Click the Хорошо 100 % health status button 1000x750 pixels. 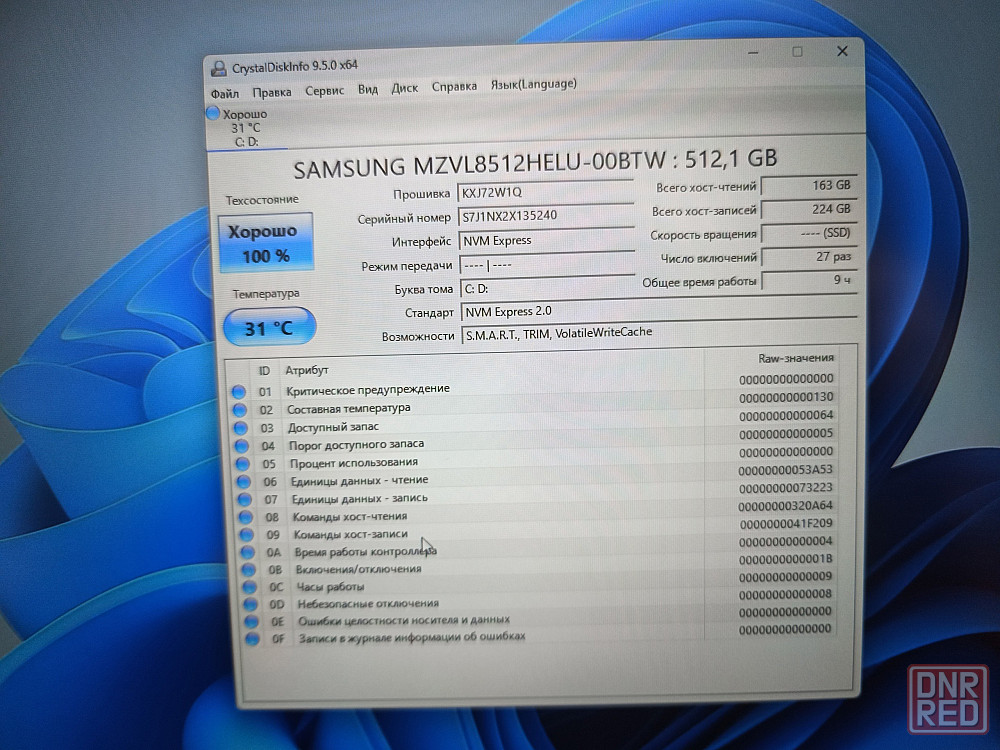click(265, 243)
